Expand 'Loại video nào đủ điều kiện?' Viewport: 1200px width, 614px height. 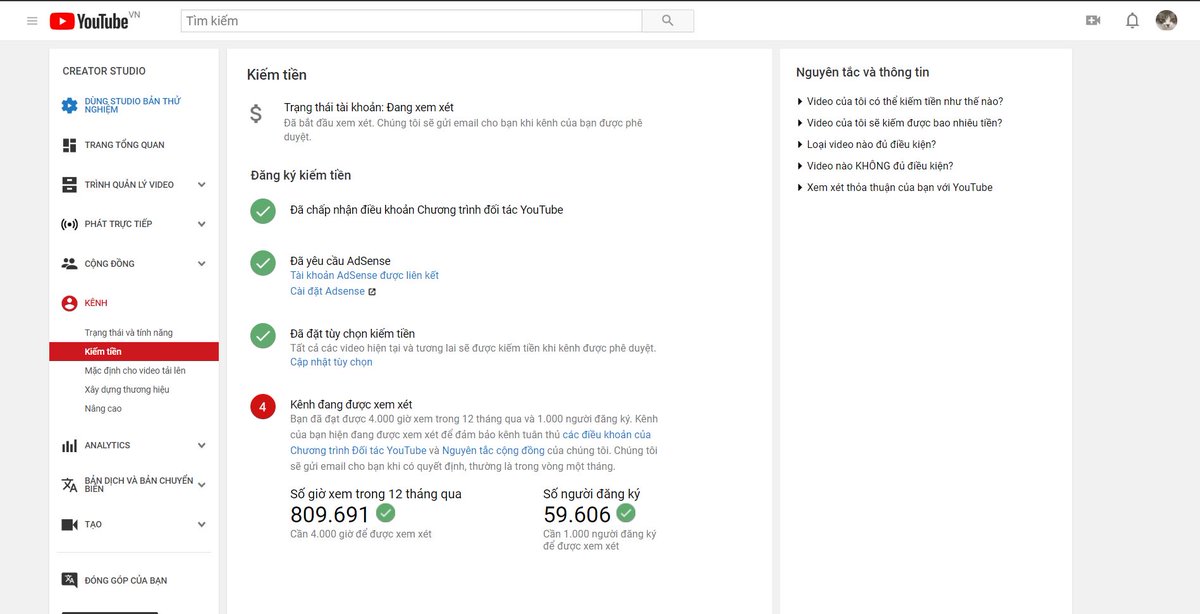pos(866,144)
